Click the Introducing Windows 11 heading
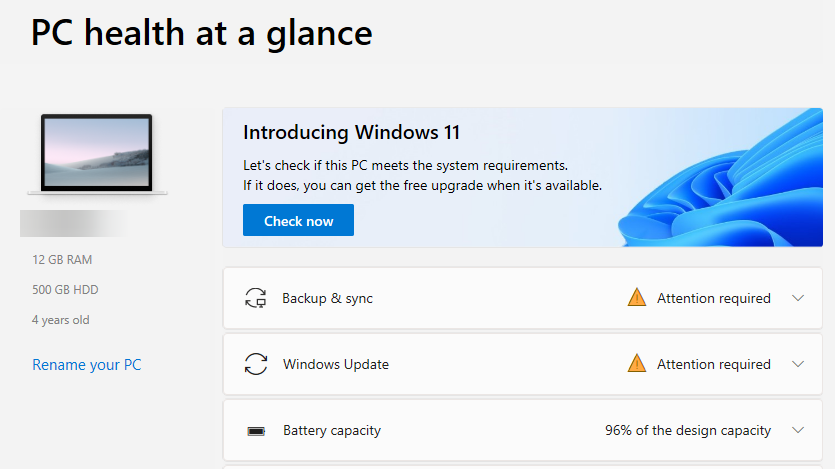 [x=351, y=133]
